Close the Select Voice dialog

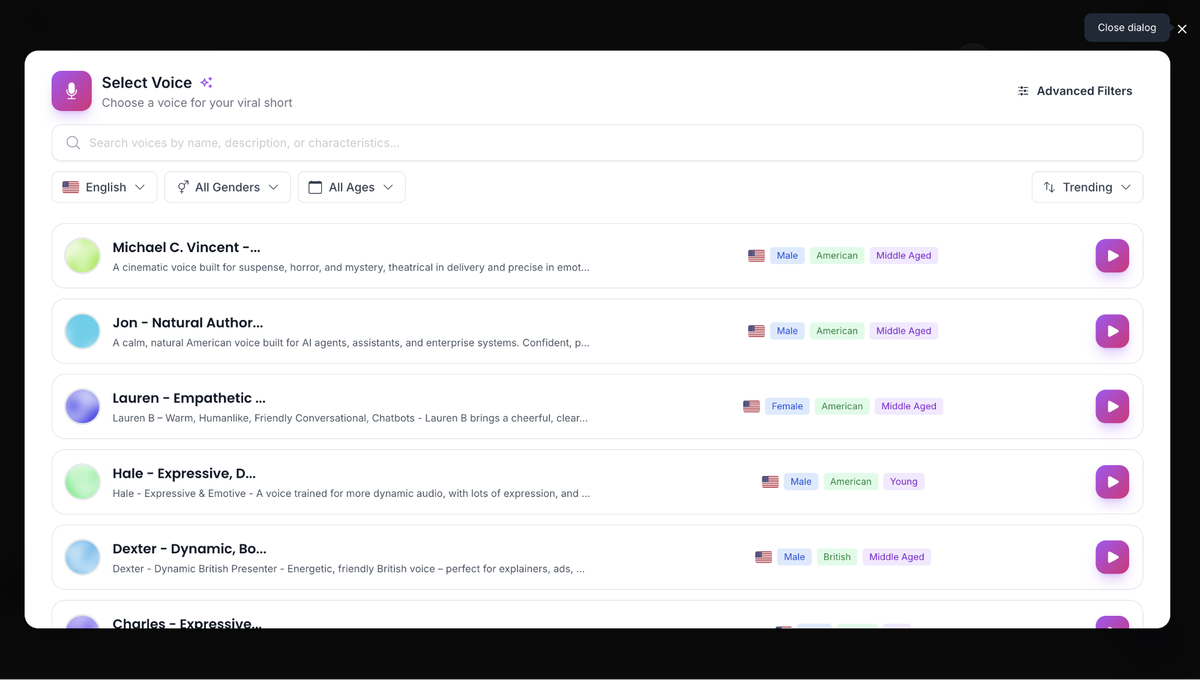tap(1182, 29)
